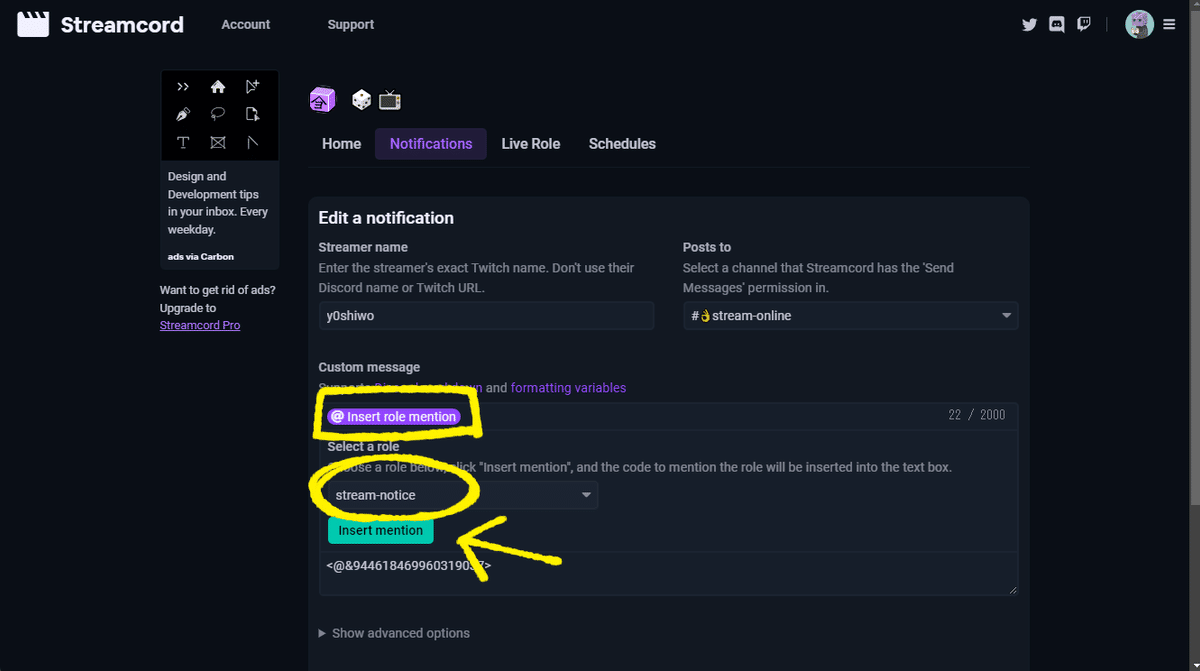Open the 'formatting variables' link

coord(567,387)
